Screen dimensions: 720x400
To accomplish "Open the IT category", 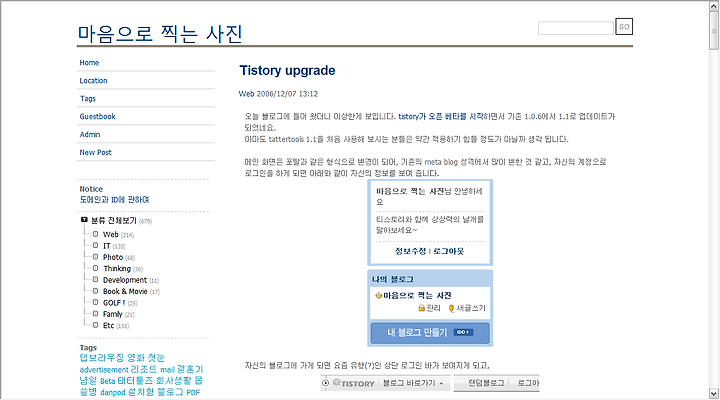I will (107, 246).
